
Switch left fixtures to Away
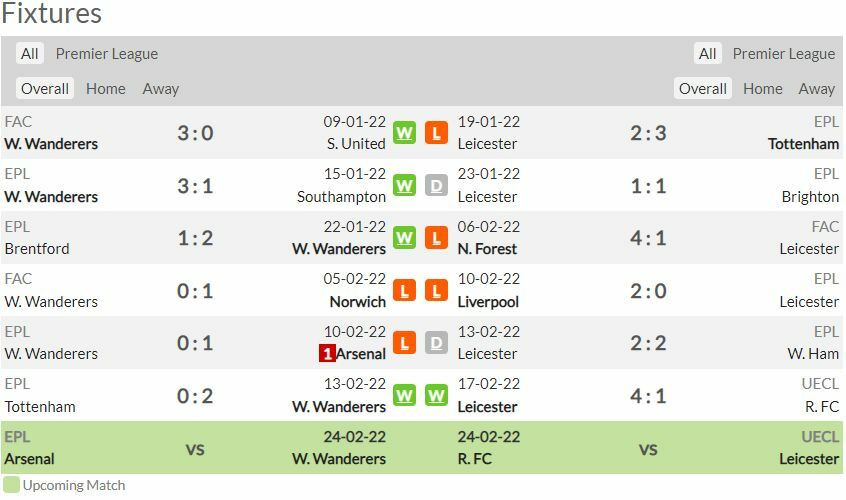pyautogui.click(x=160, y=89)
